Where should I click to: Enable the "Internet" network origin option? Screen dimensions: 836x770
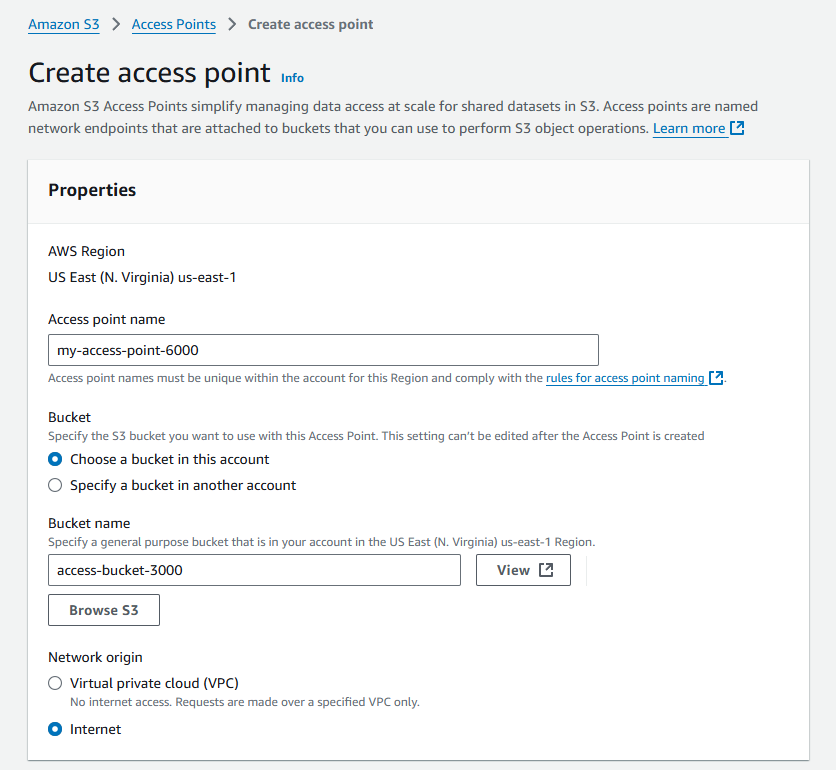55,729
